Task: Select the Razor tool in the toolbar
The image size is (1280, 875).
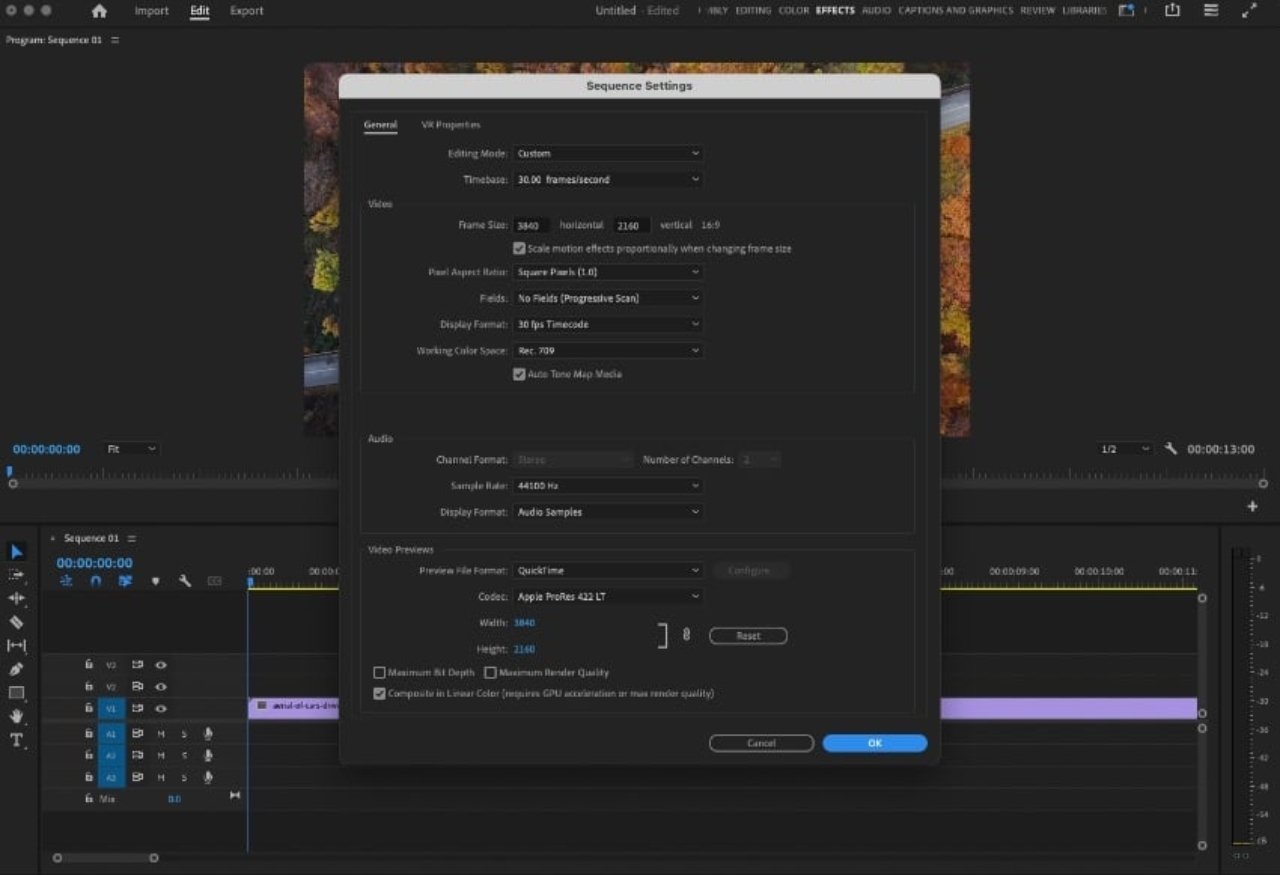Action: click(16, 622)
